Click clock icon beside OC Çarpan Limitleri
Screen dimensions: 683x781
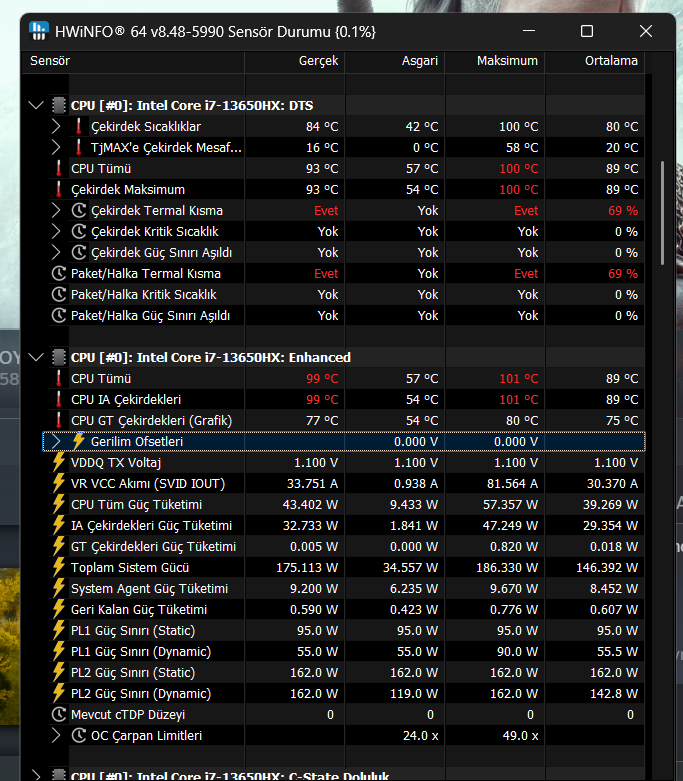pos(79,735)
